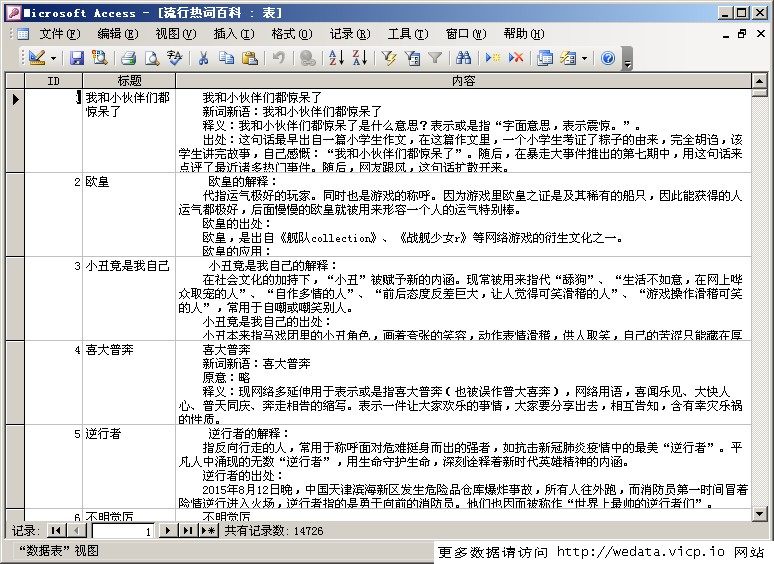The width and height of the screenshot is (774, 564).
Task: Click vertical scrollbar up arrow
Action: (759, 80)
